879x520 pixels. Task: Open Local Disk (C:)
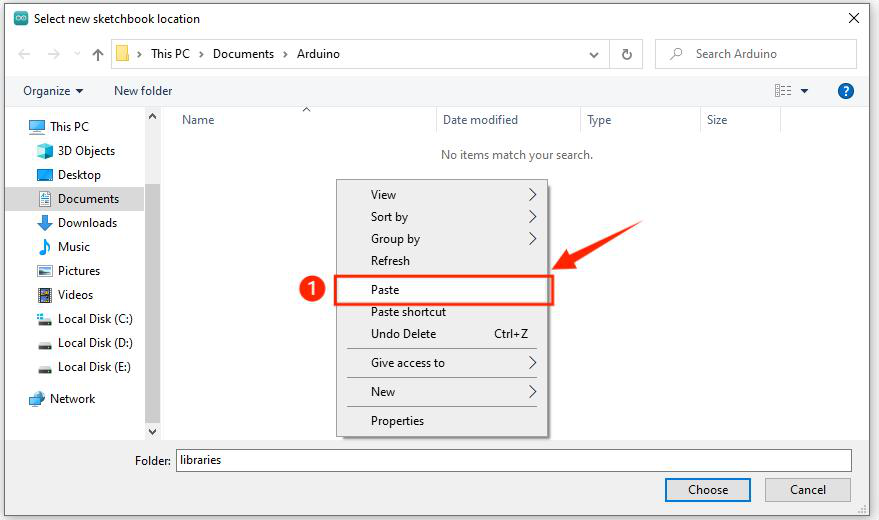(x=85, y=319)
